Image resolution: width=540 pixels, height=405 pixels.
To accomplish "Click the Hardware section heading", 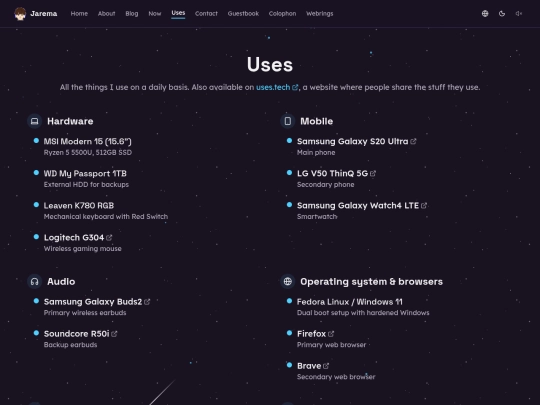I will tap(70, 121).
